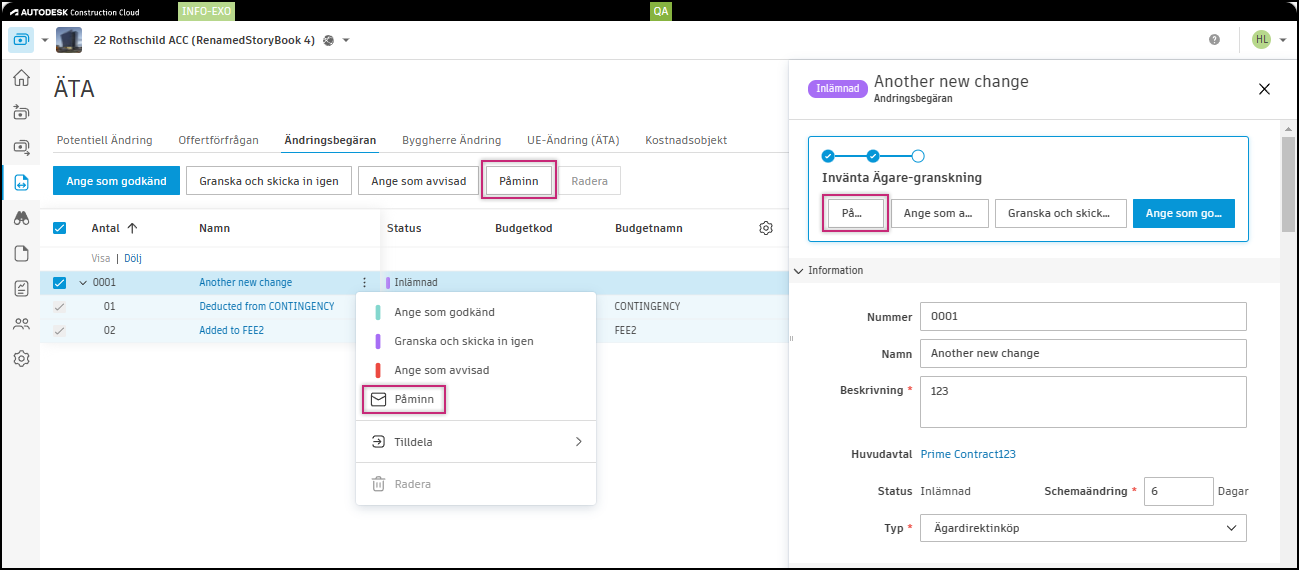Open the Prime Contract123 link
1299x570 pixels.
pos(968,454)
